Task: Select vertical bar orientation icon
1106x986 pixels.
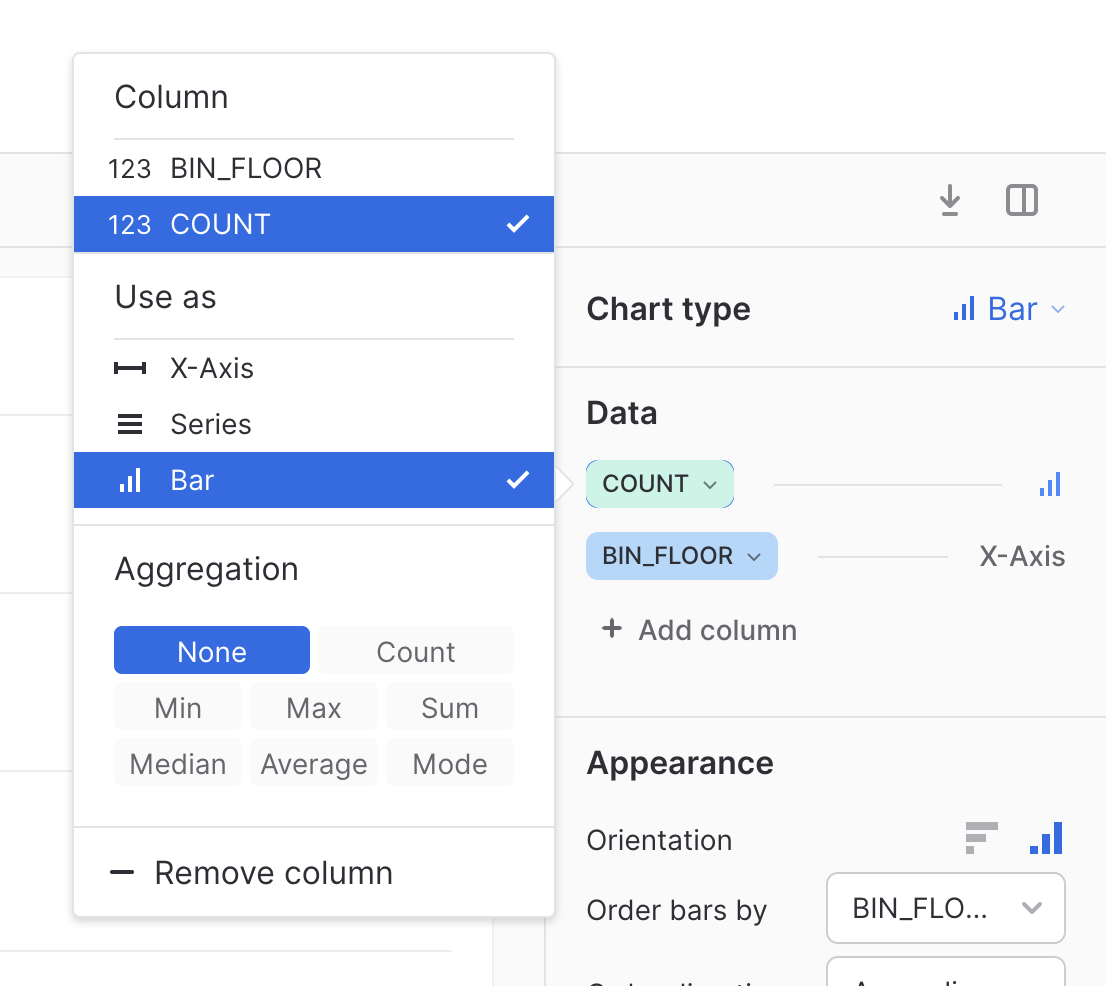Action: [1046, 838]
